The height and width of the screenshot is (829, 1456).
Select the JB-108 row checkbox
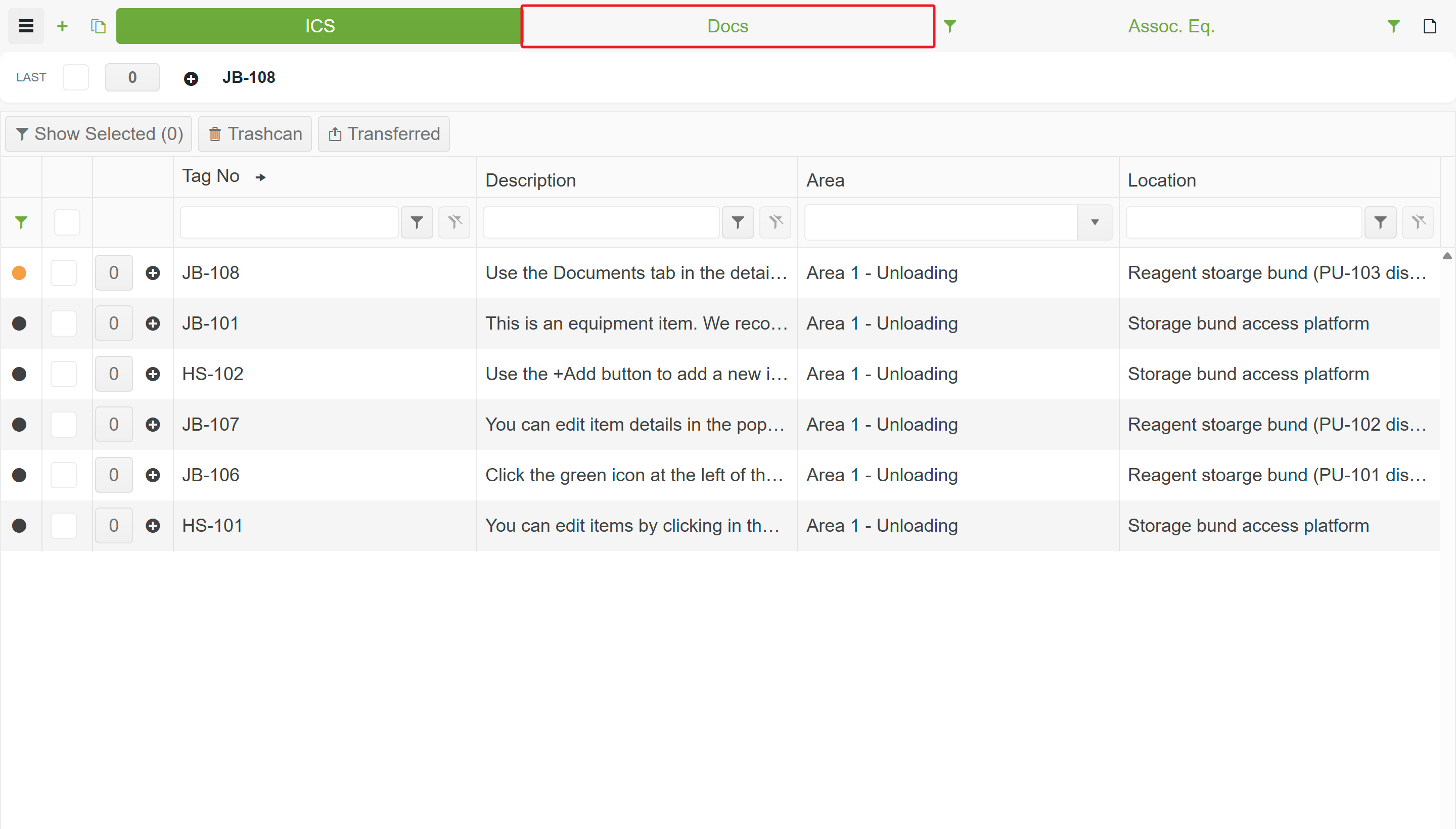click(64, 273)
